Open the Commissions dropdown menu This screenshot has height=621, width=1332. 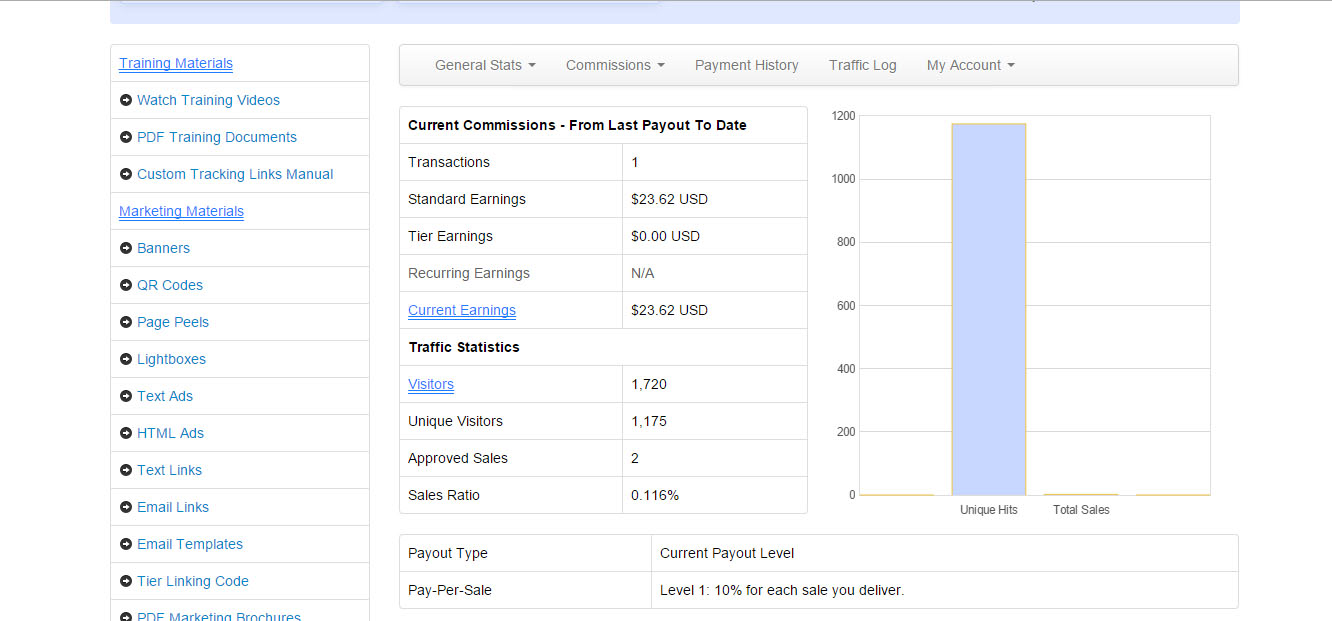(615, 65)
